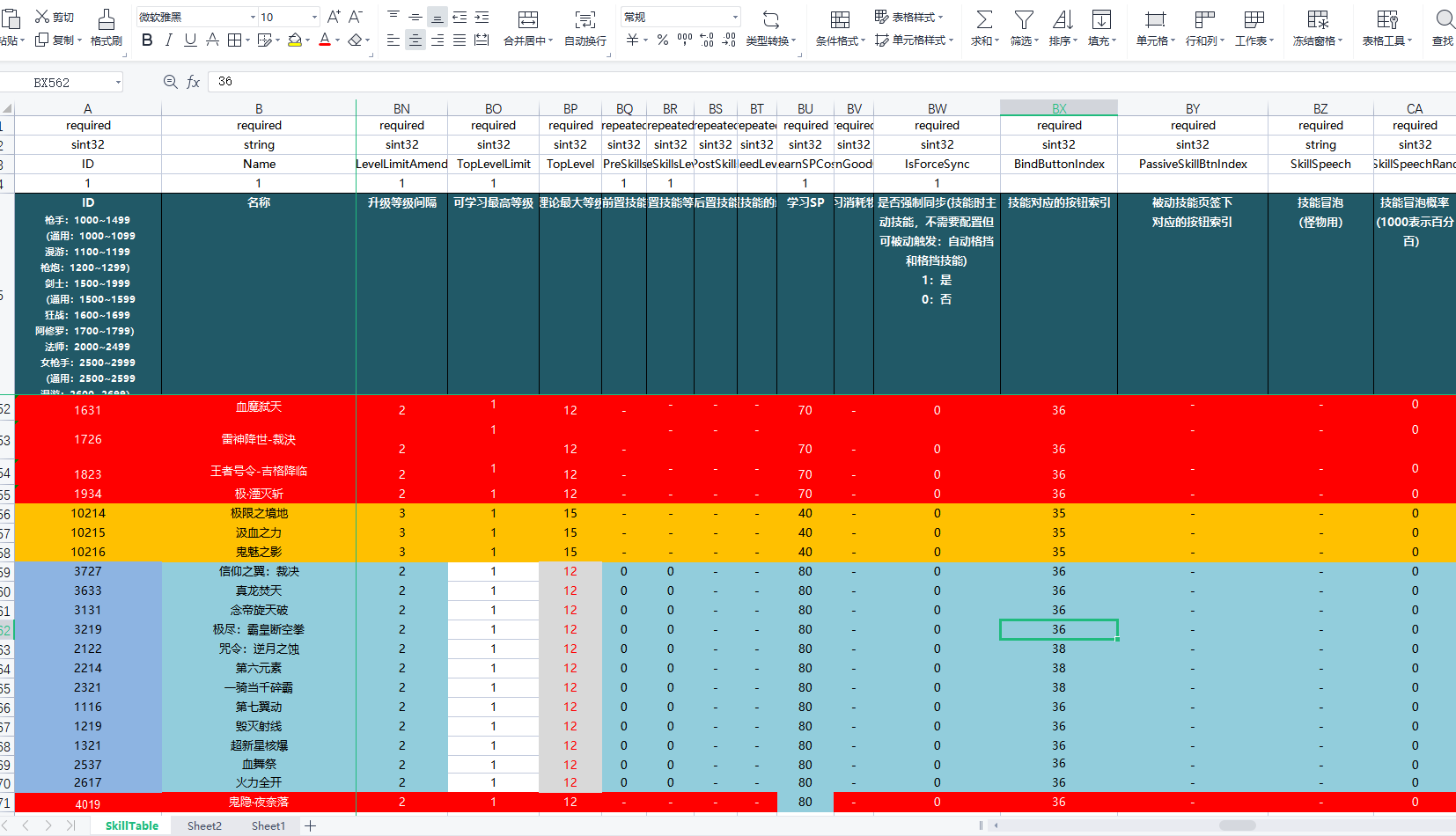The image size is (1456, 836).
Task: Click the 格式刷 format painter button
Action: click(107, 27)
